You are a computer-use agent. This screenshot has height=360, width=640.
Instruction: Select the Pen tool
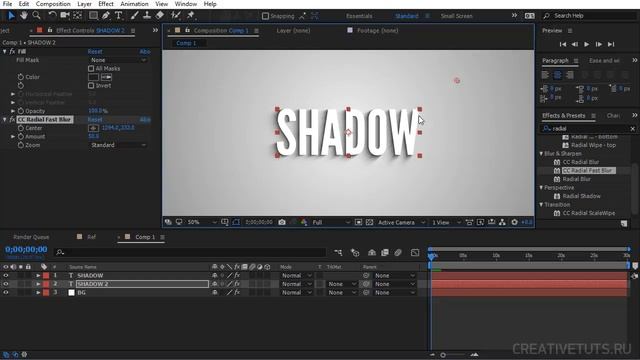[106, 16]
